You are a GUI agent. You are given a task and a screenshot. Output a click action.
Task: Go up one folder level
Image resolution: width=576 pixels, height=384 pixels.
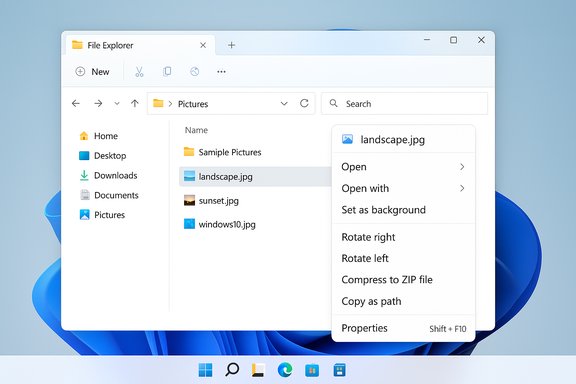[135, 104]
